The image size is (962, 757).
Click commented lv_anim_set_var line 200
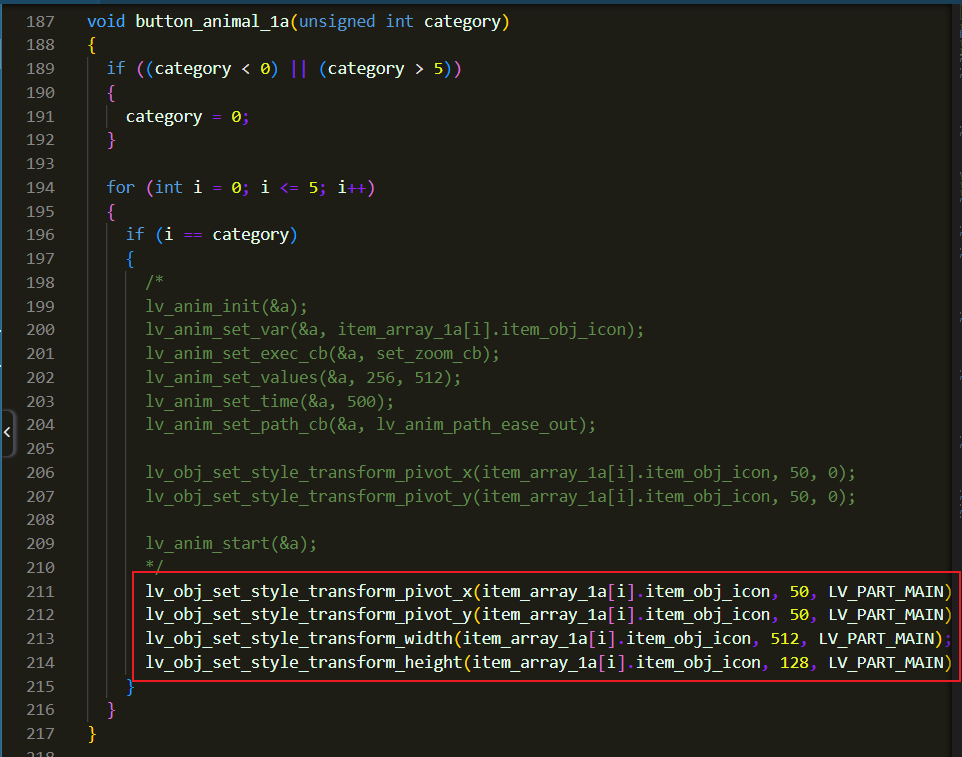tap(394, 330)
